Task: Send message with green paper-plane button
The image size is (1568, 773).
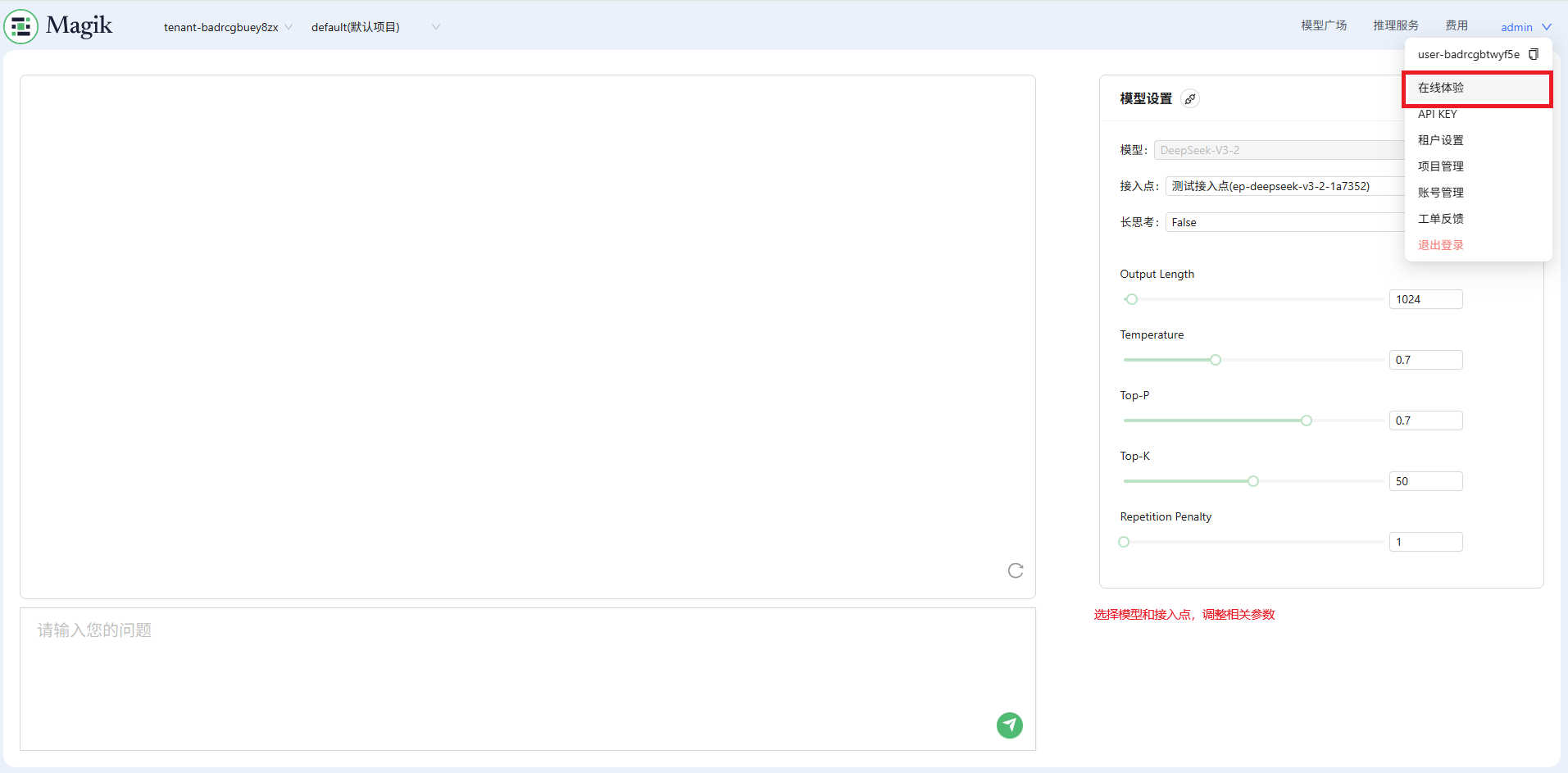Action: click(x=1009, y=725)
